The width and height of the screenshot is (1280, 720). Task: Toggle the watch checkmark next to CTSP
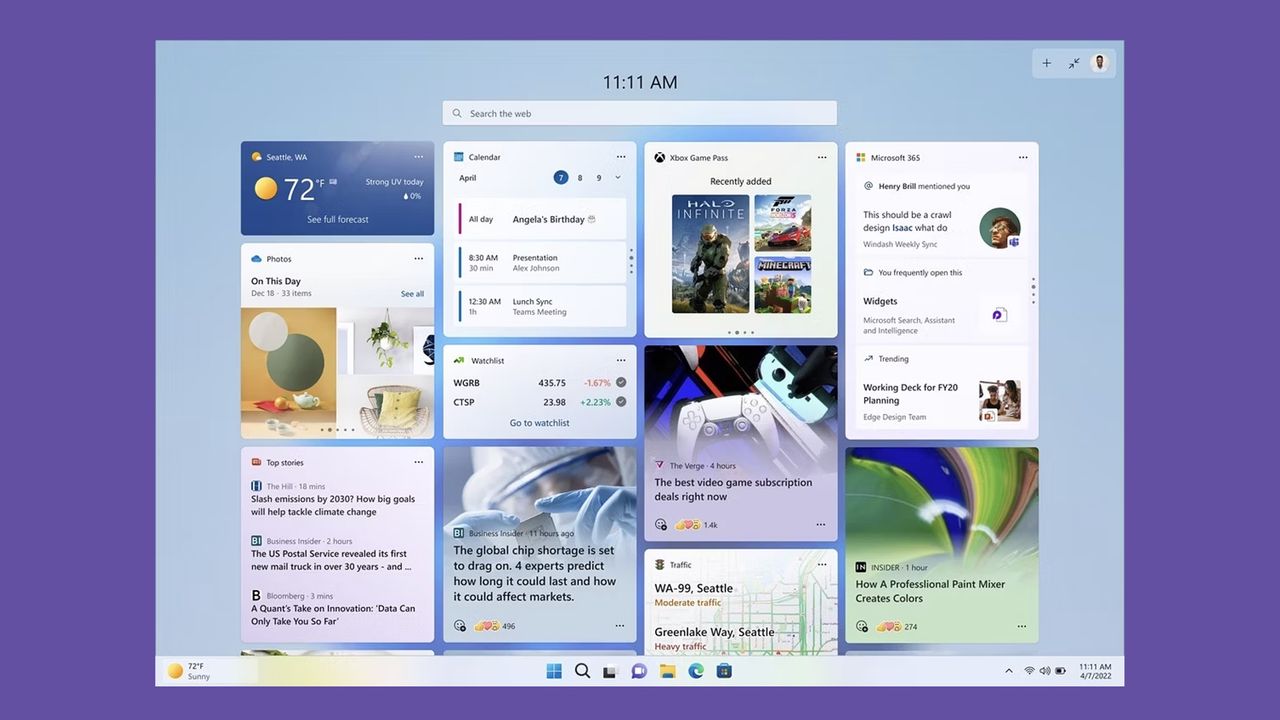621,401
